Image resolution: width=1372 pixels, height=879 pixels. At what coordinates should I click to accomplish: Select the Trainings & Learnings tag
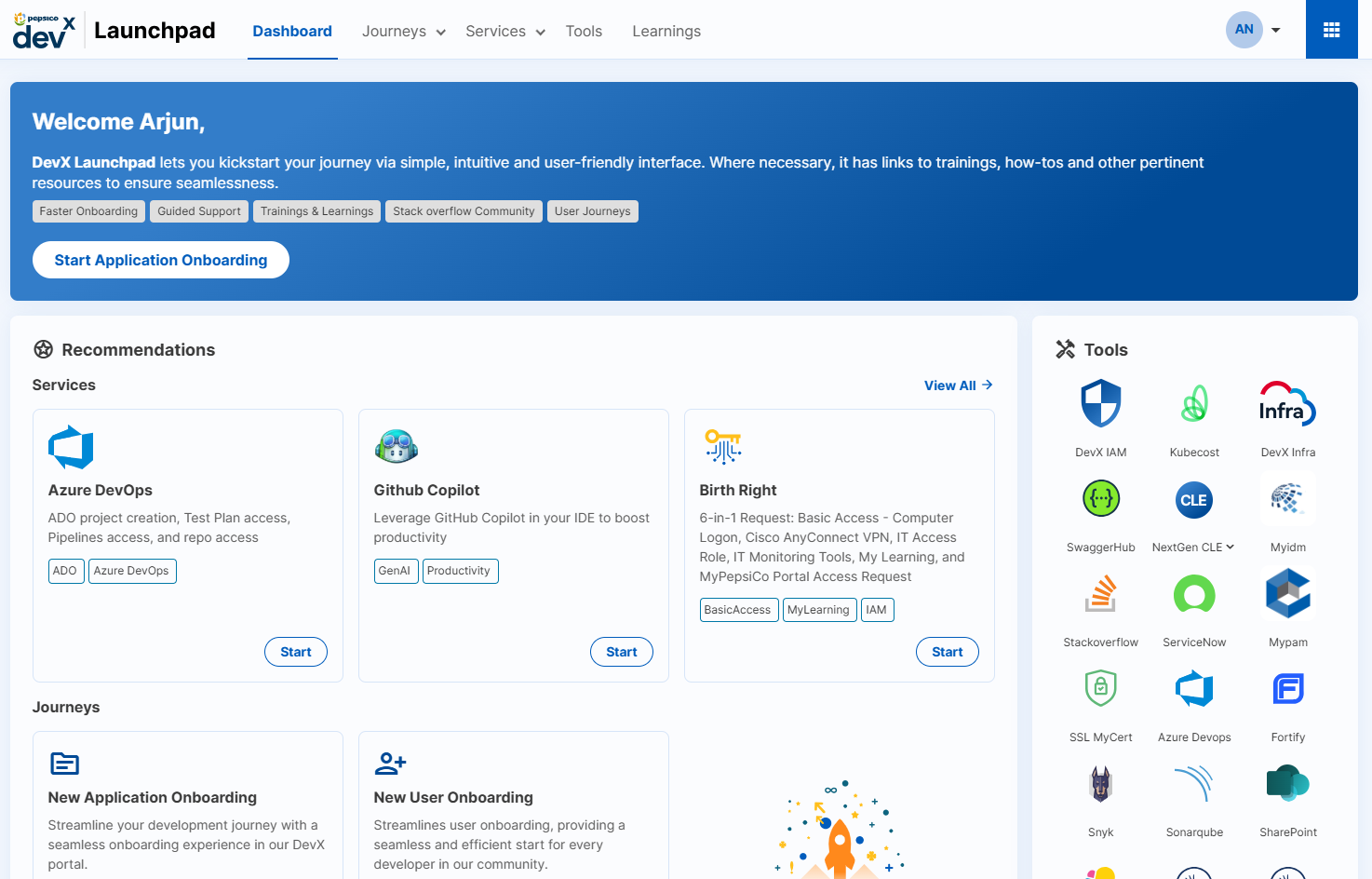(316, 211)
